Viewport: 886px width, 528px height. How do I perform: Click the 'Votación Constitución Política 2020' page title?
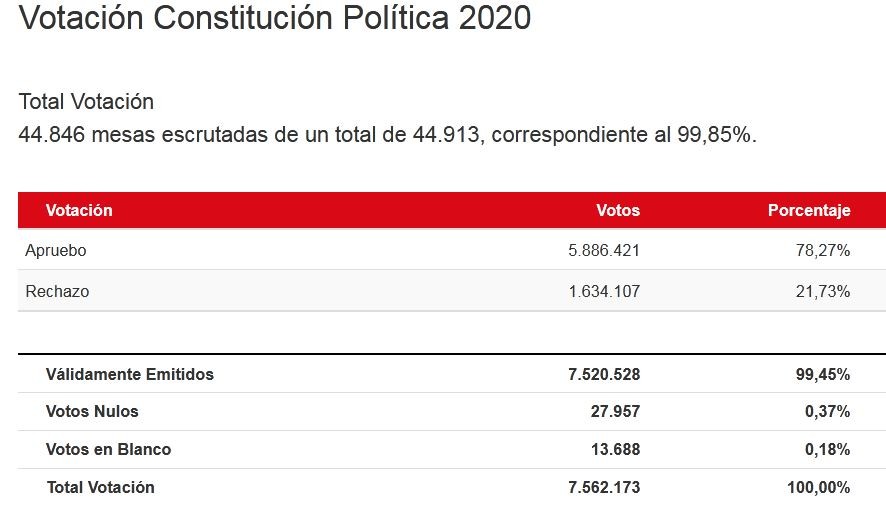click(275, 18)
